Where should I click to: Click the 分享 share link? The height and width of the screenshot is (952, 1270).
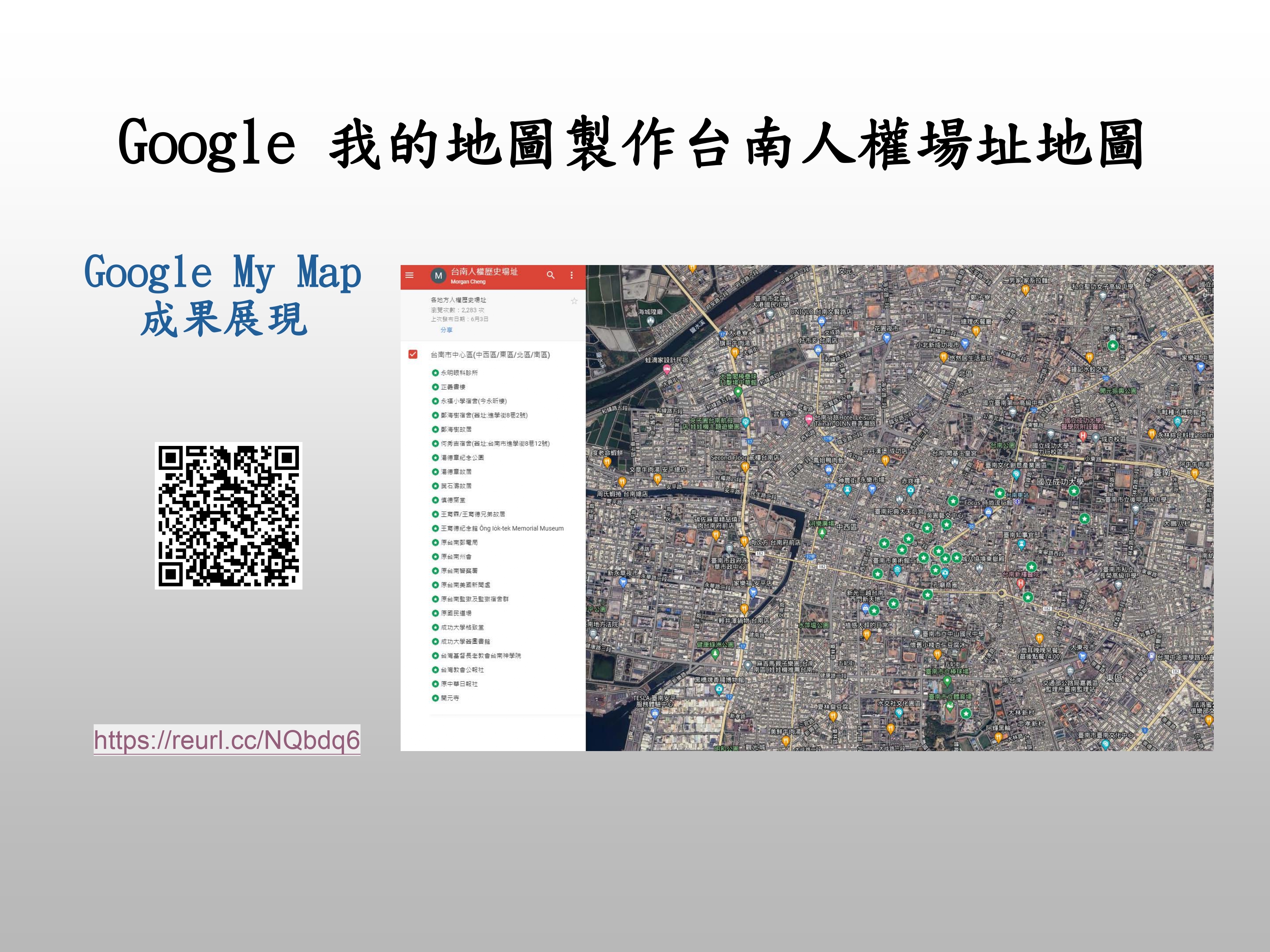pyautogui.click(x=446, y=330)
